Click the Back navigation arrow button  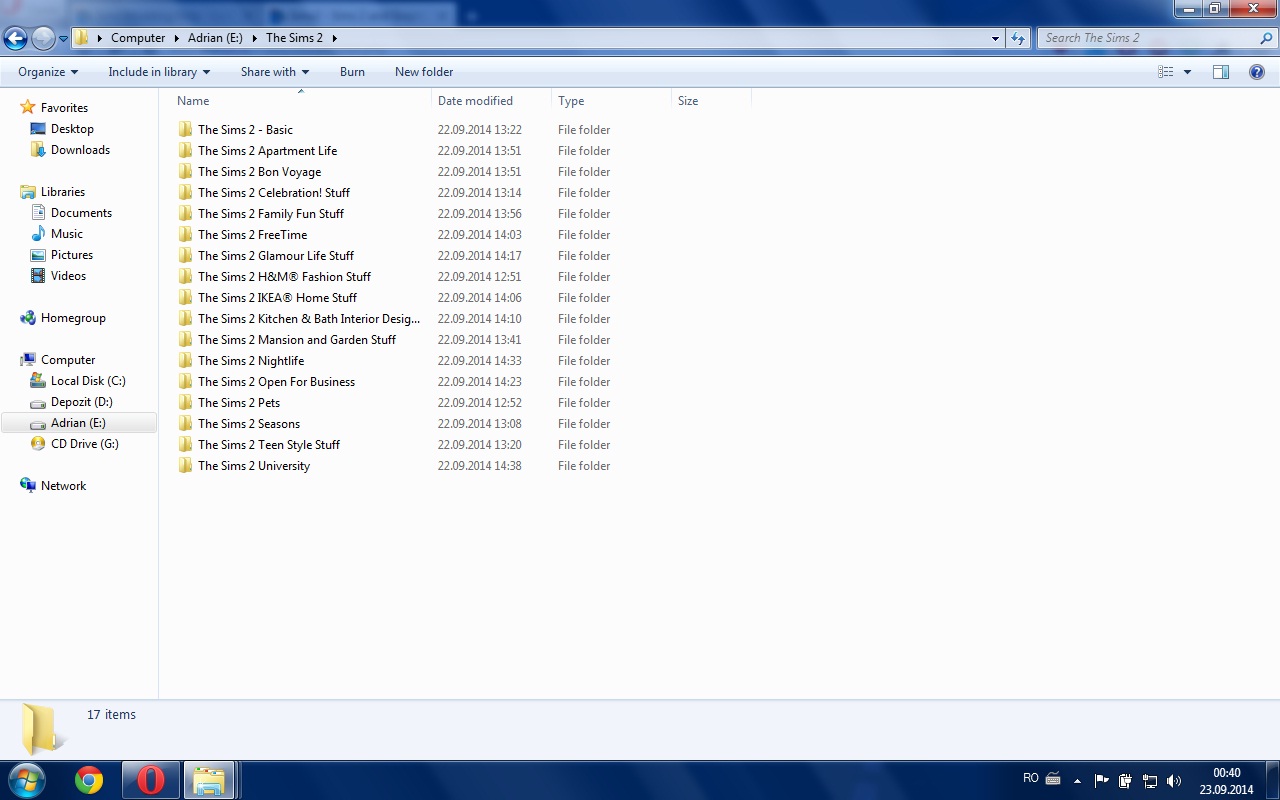click(x=15, y=38)
